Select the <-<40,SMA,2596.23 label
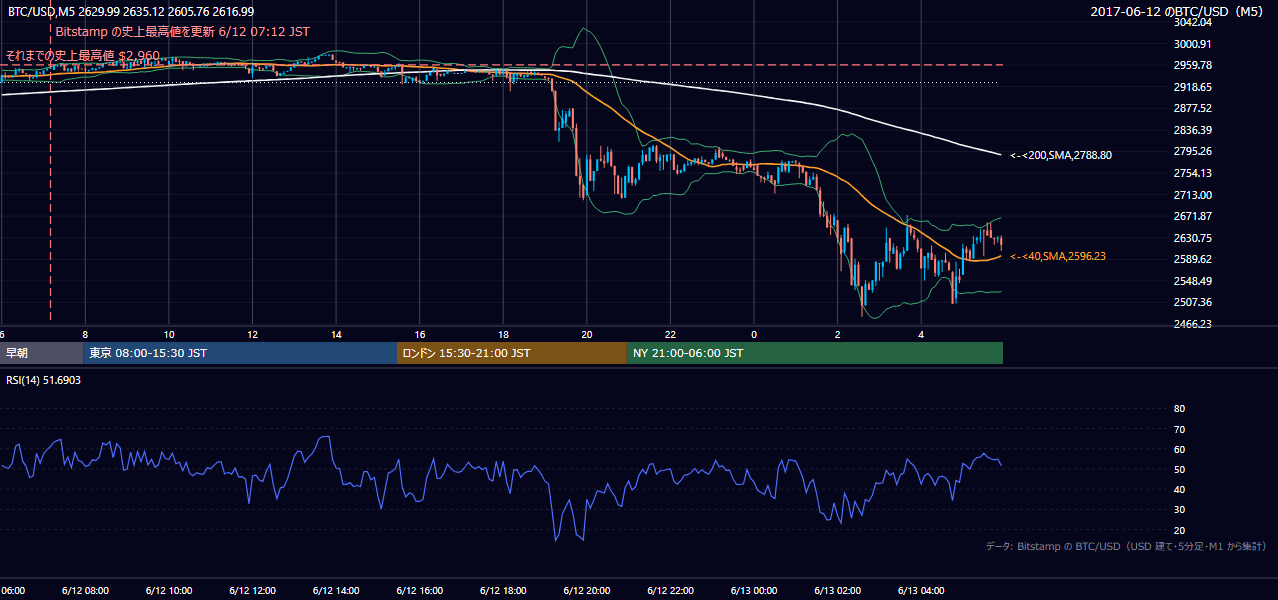 coord(1057,257)
